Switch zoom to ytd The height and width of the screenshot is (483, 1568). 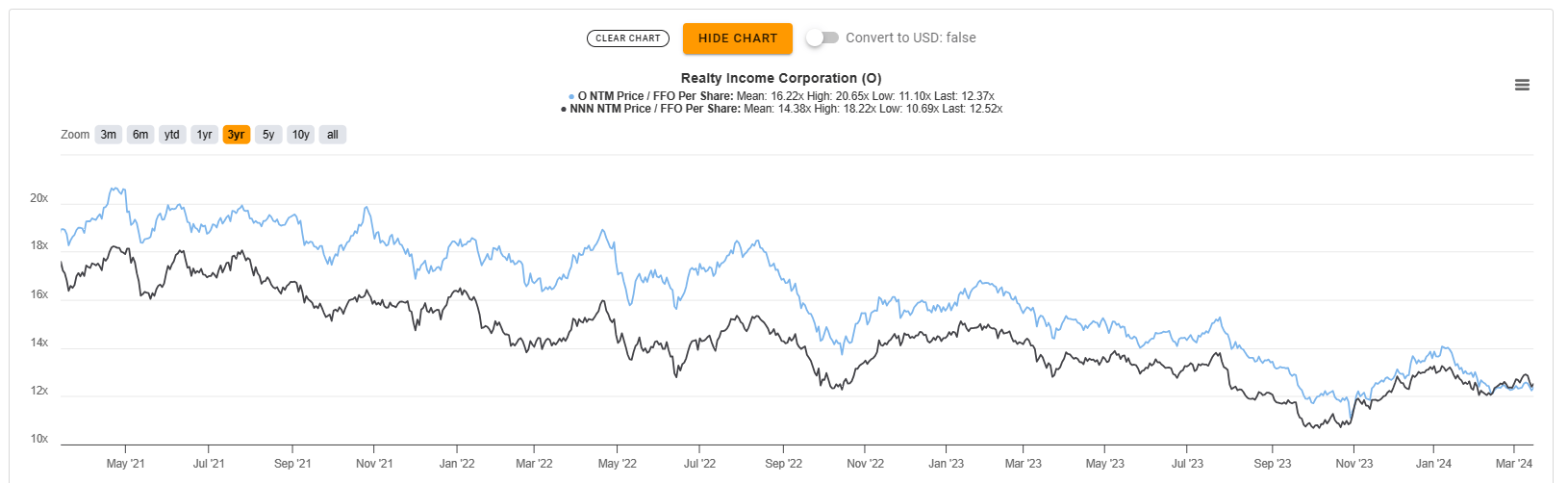coord(172,135)
